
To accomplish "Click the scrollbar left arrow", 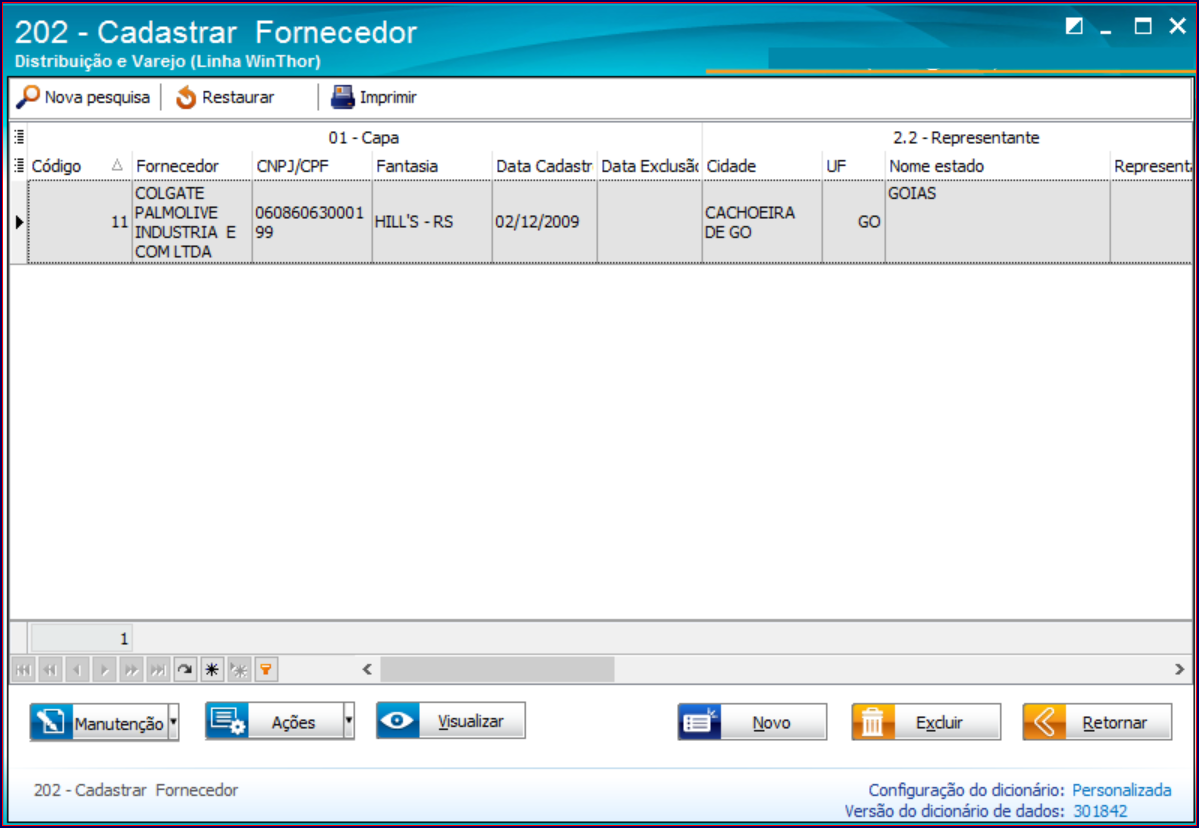I will (x=367, y=670).
